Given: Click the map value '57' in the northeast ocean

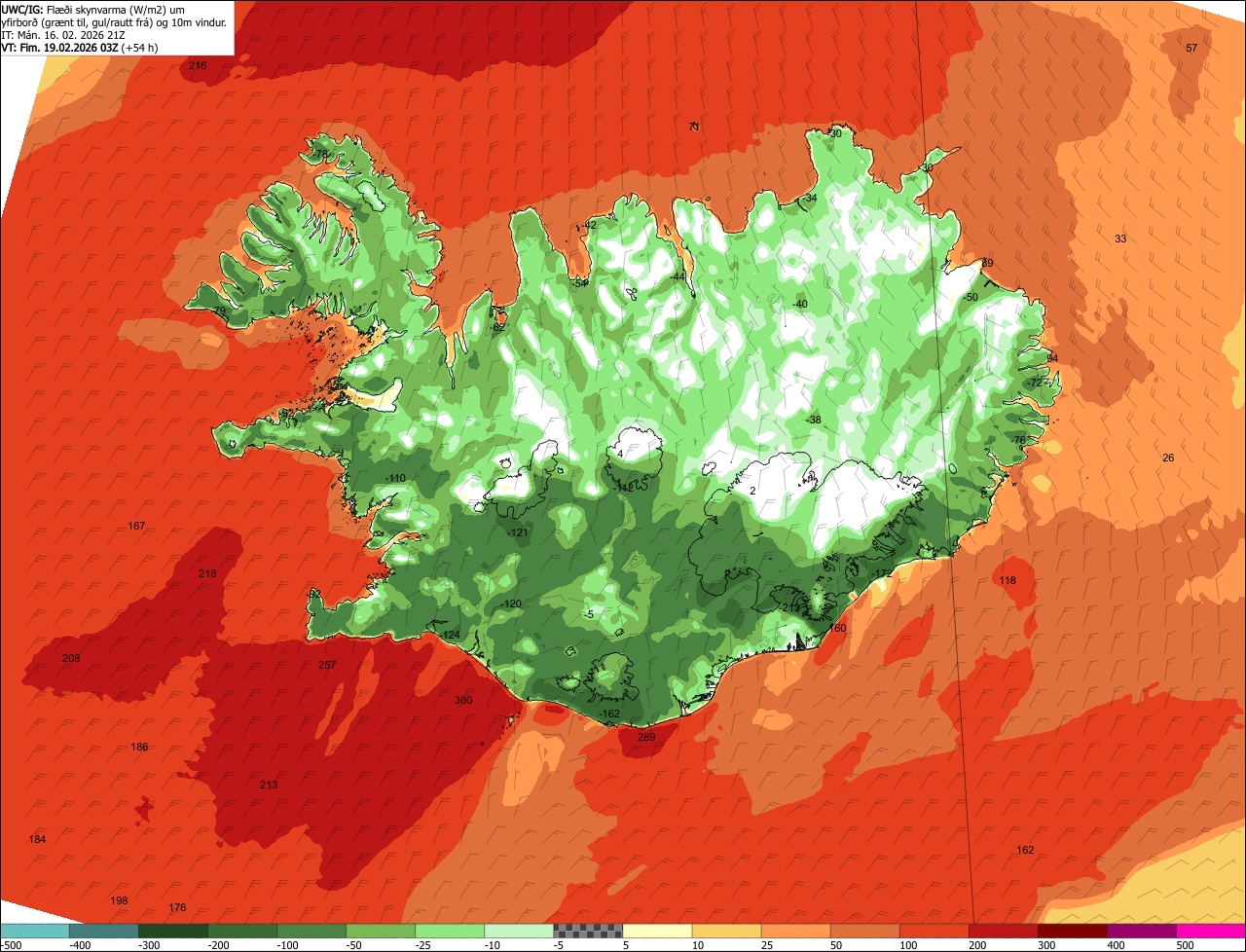Looking at the screenshot, I should pyautogui.click(x=1191, y=48).
